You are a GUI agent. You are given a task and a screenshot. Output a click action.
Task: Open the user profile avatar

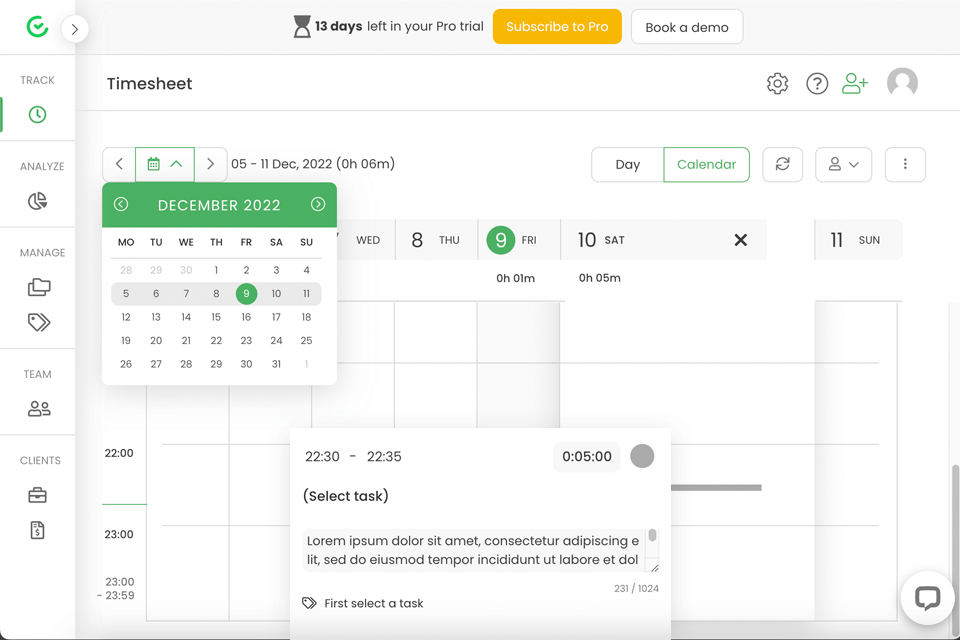tap(902, 83)
